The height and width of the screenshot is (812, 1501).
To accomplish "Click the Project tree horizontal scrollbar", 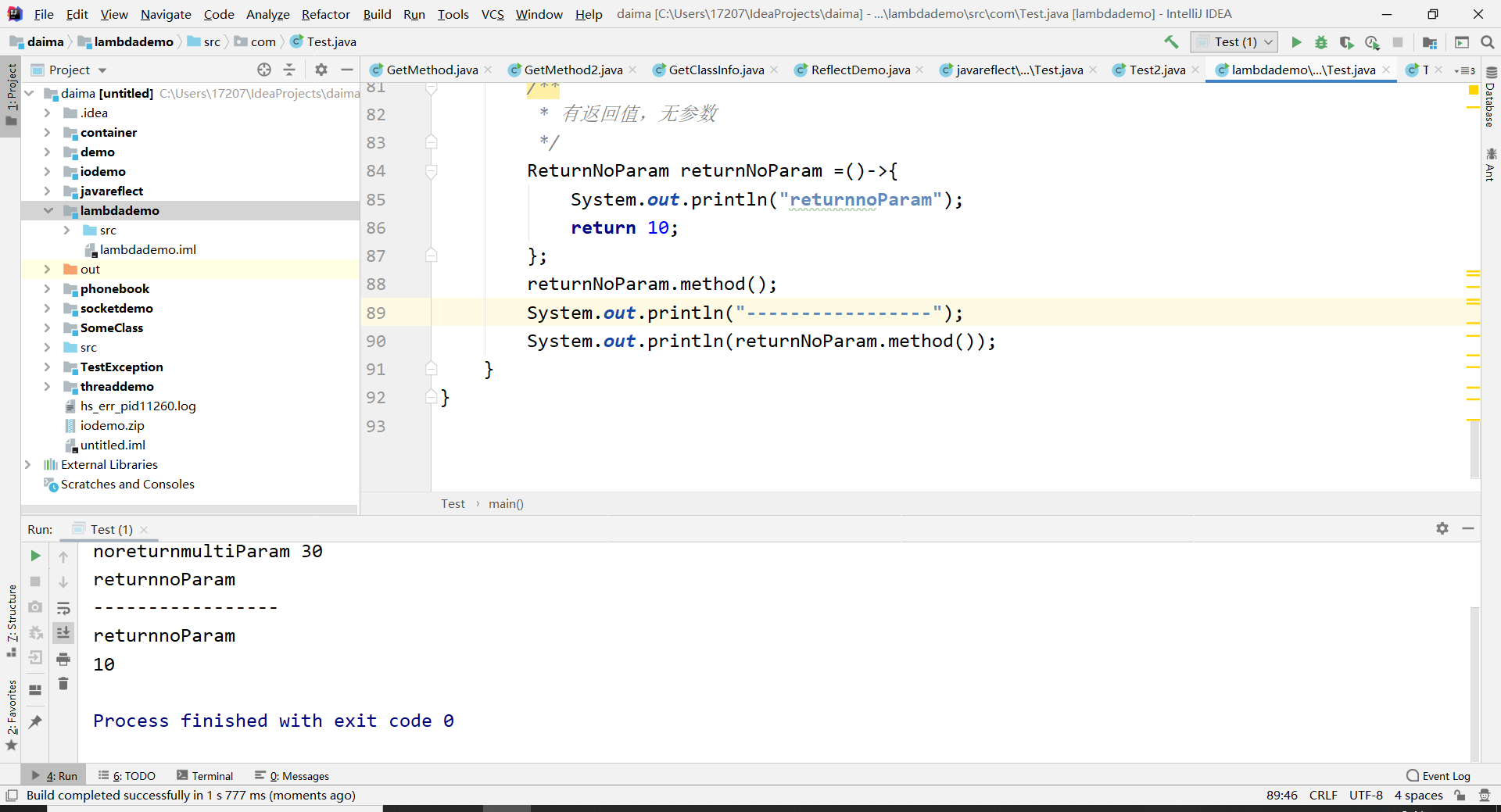I will 190,510.
